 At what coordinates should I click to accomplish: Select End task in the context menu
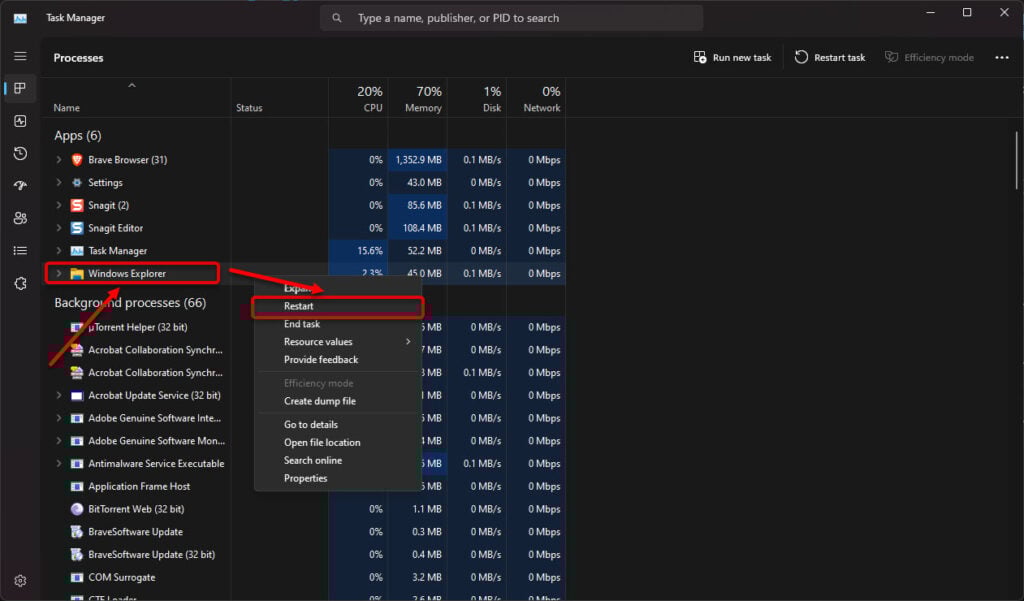[338, 324]
